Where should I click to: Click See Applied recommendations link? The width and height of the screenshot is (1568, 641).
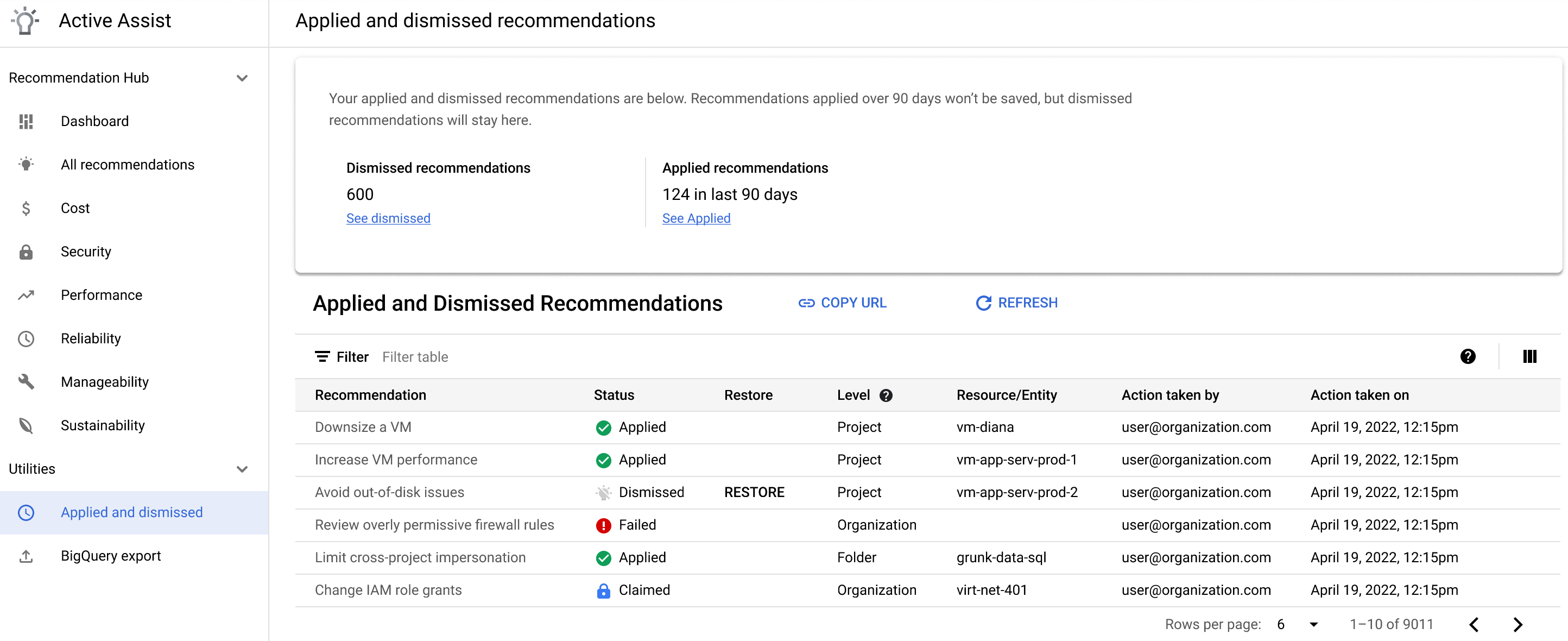[x=697, y=218]
